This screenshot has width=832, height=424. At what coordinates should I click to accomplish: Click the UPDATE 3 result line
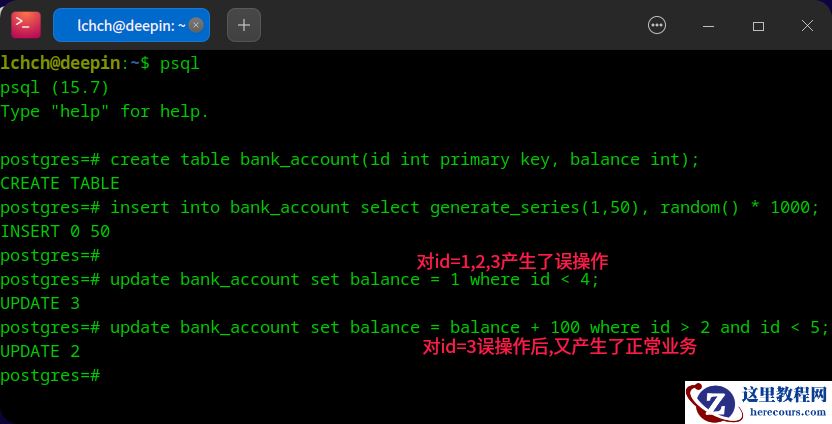pyautogui.click(x=40, y=304)
